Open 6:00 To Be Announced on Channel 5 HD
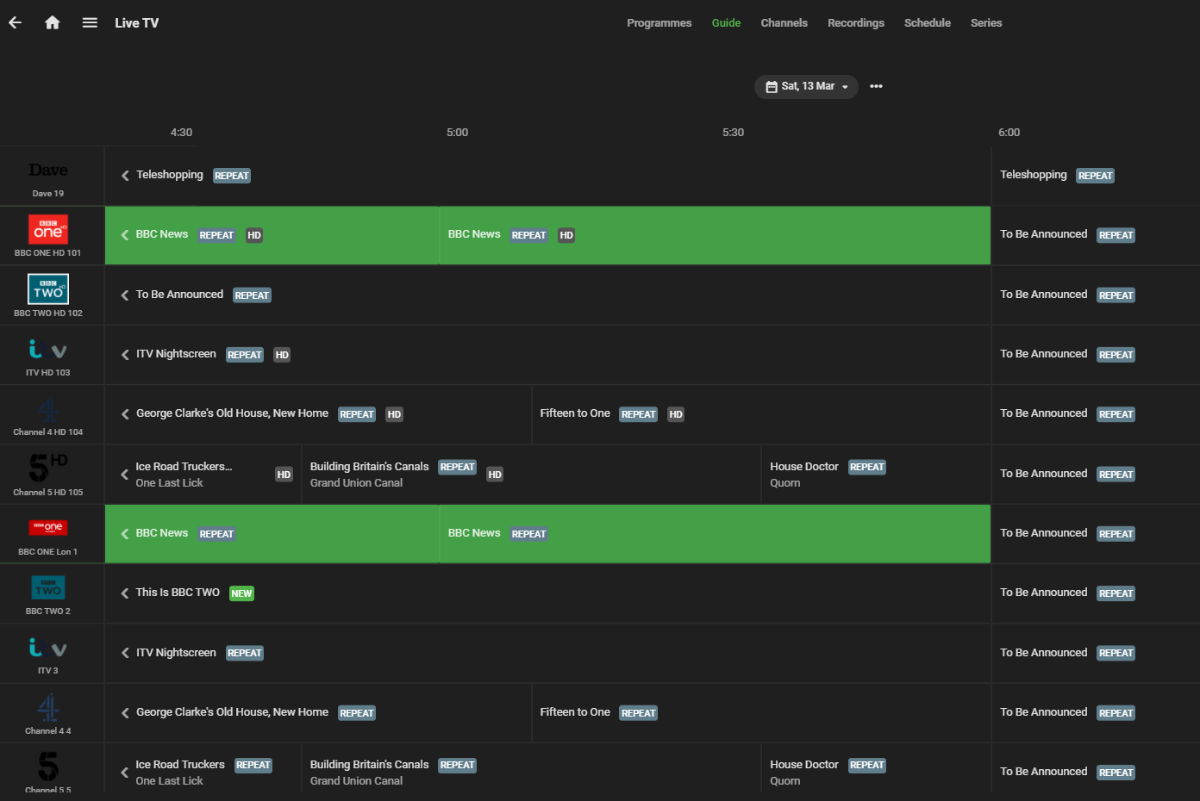The image size is (1200, 801). (1096, 474)
